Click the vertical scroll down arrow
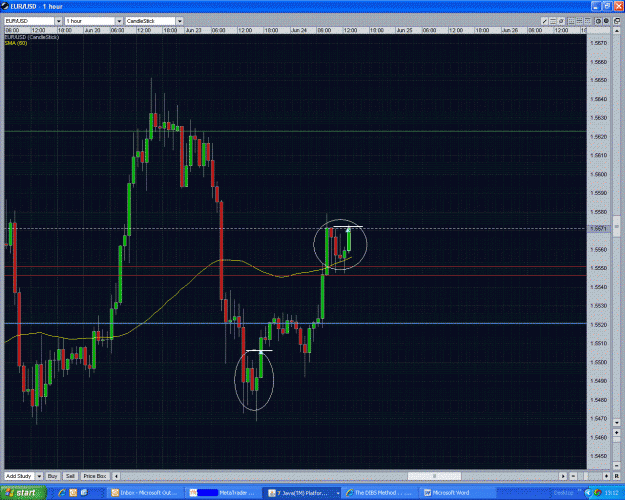The height and width of the screenshot is (500, 625). coord(617,422)
